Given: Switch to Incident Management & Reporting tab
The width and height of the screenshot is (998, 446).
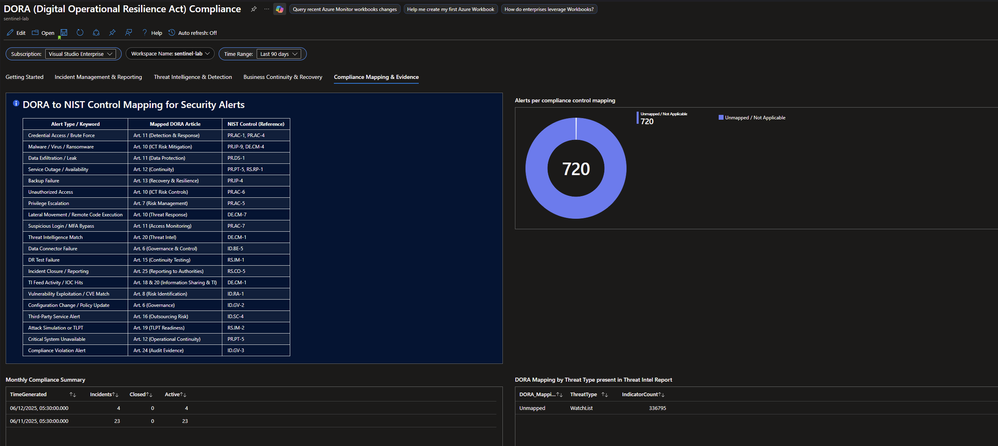Looking at the screenshot, I should pos(98,77).
